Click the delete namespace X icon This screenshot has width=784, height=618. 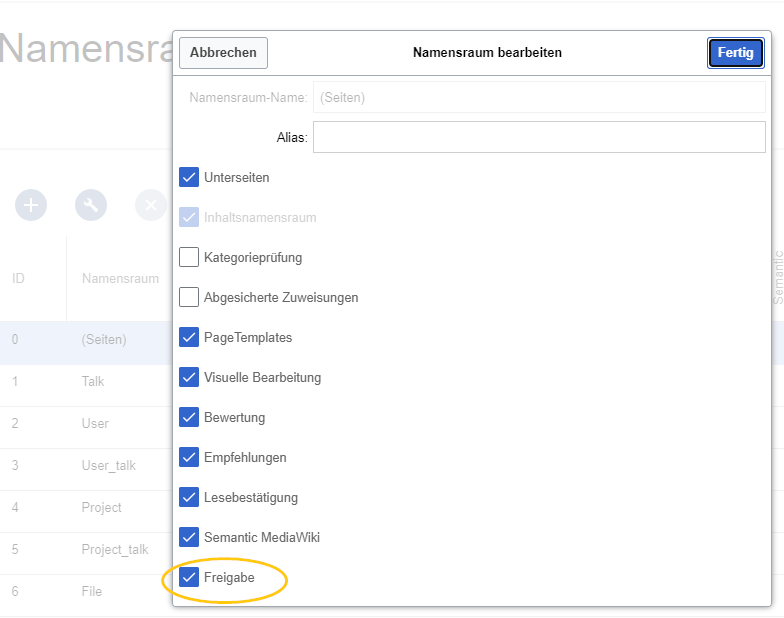point(150,205)
